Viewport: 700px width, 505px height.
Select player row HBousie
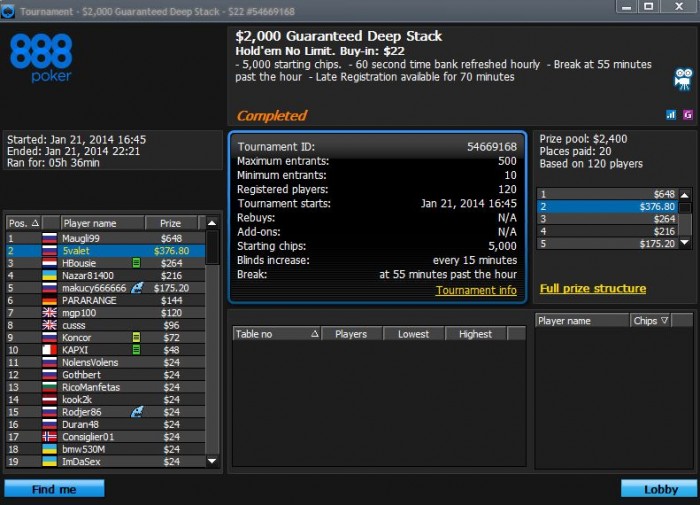105,263
